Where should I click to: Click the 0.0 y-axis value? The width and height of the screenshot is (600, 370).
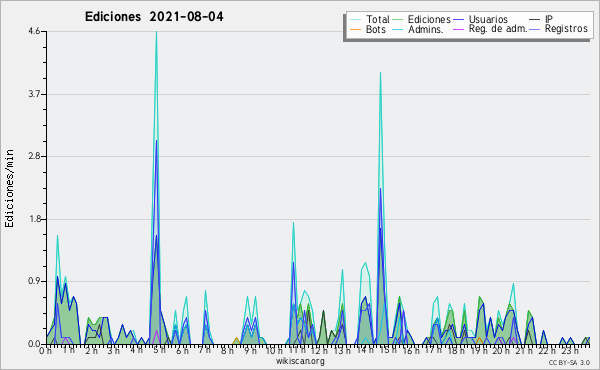pos(34,344)
